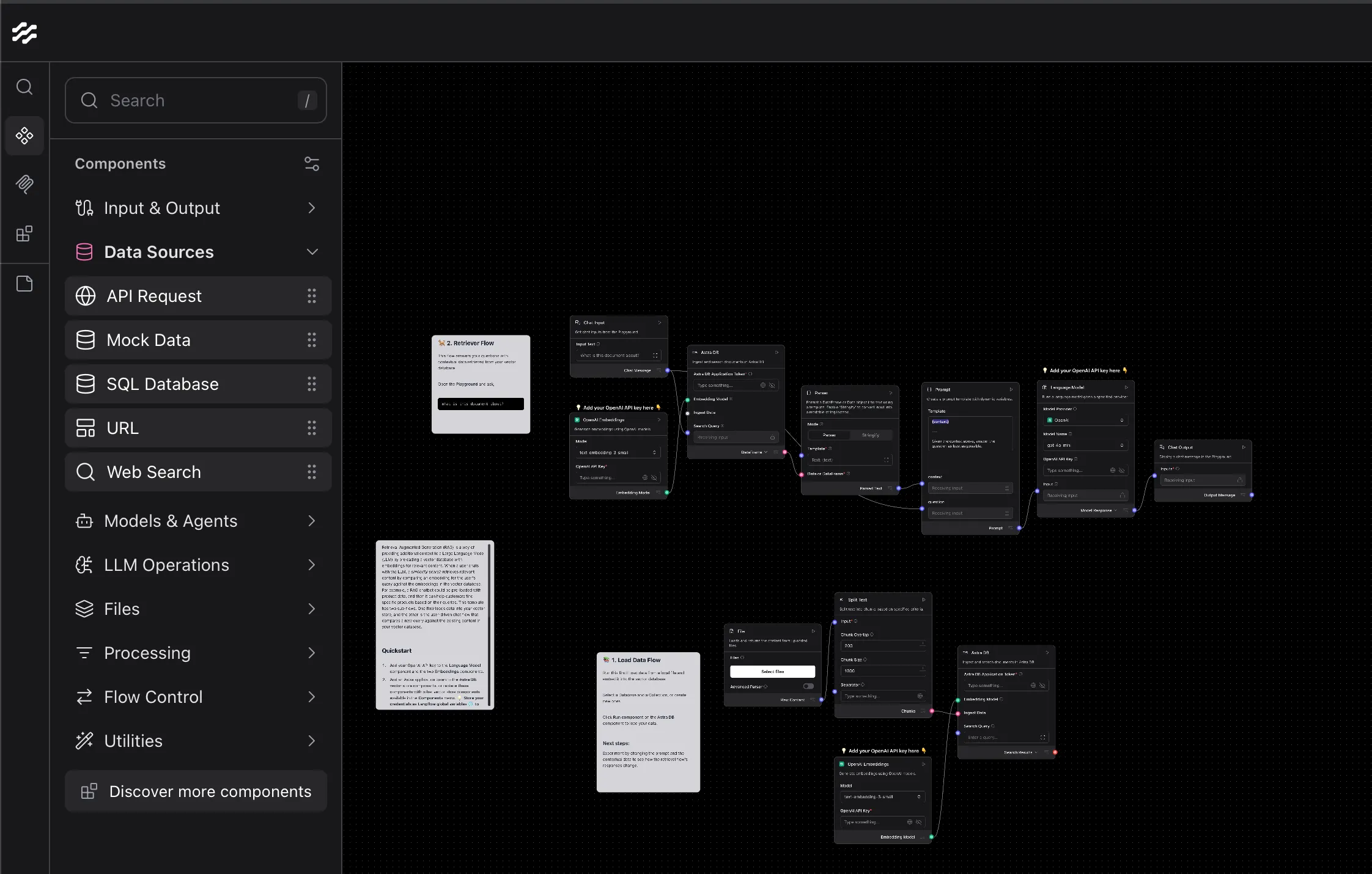Select Parser mode tab in the Parser node
1372x874 pixels.
point(829,435)
